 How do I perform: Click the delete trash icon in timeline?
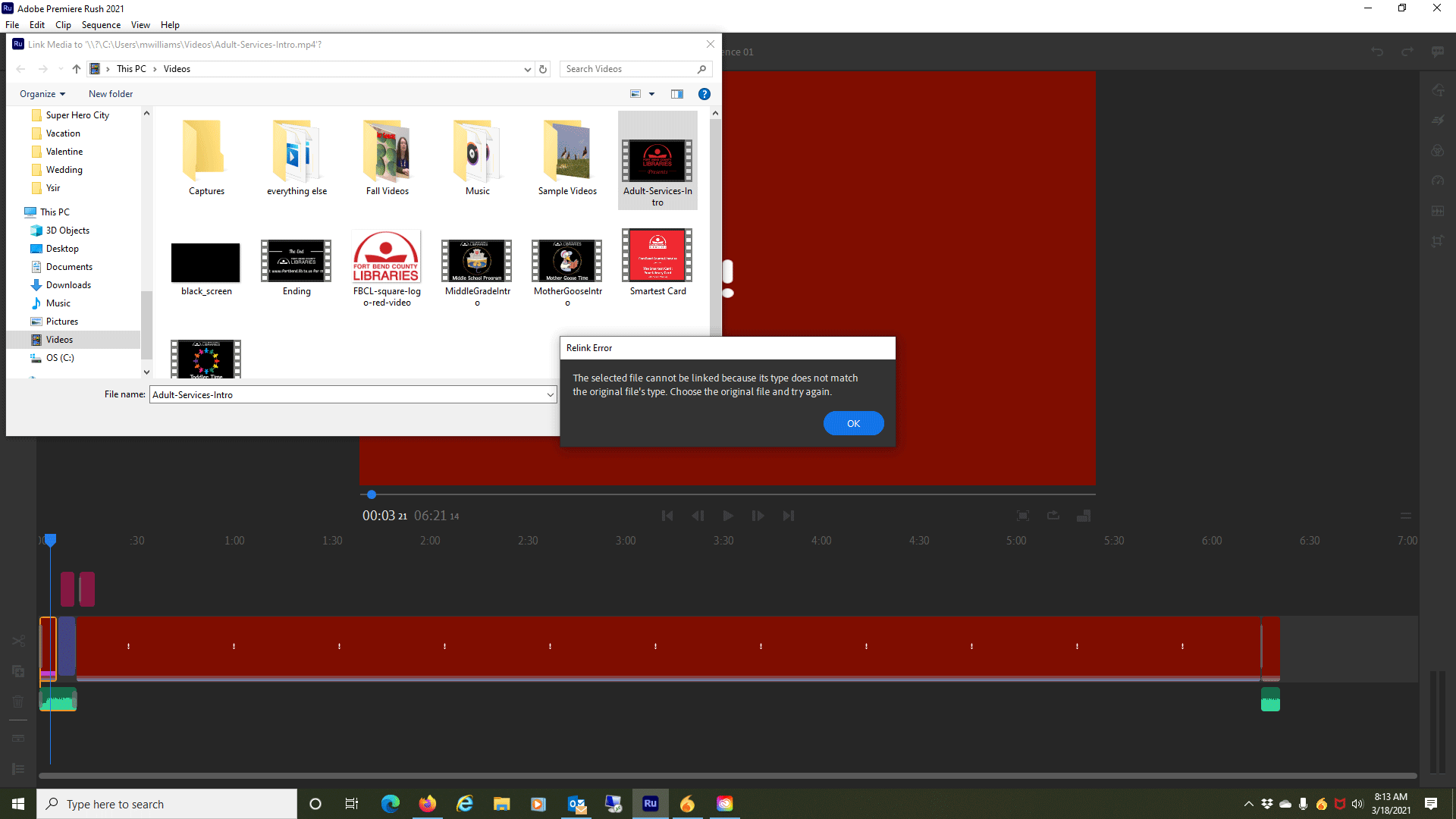click(18, 701)
